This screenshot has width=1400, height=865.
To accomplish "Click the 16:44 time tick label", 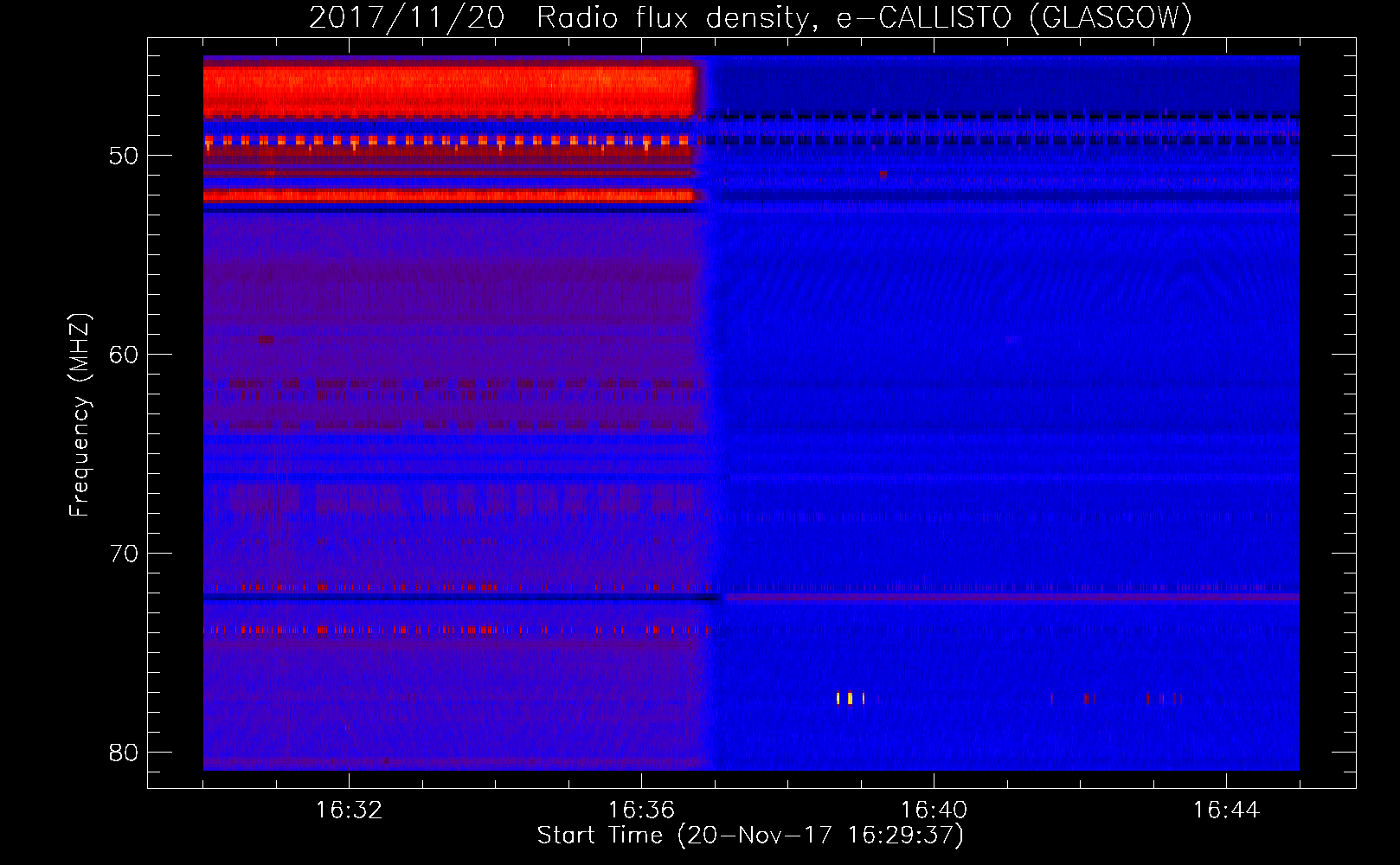I will coord(1226,811).
